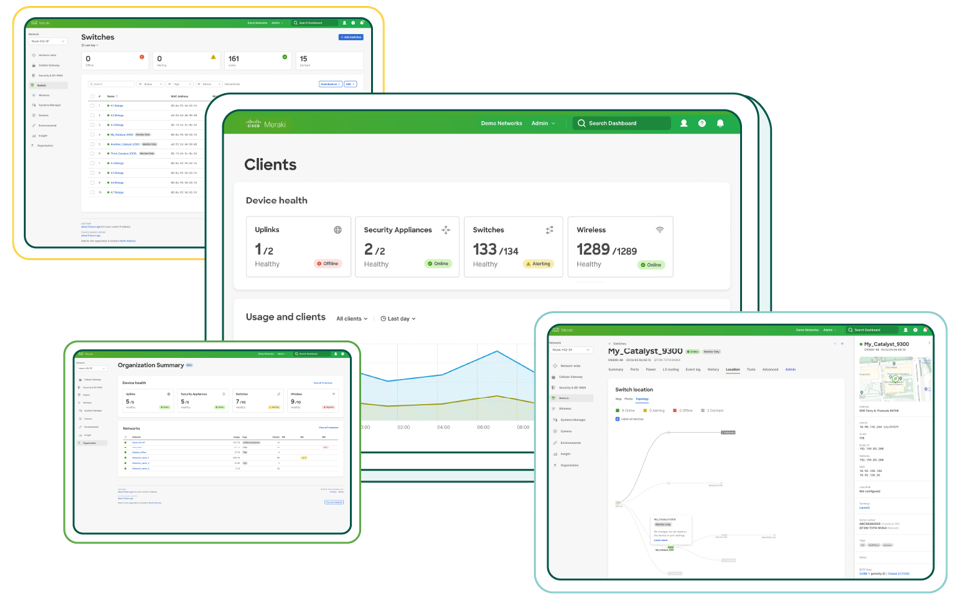Image resolution: width=958 pixels, height=603 pixels.
Task: Click the blue Add switches button
Action: [350, 37]
